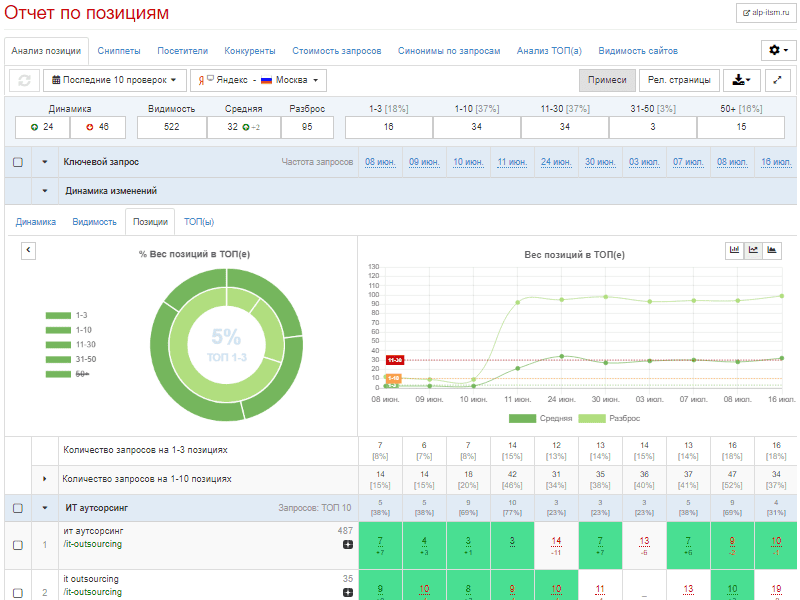800x600 pixels.
Task: Click the download export icon
Action: tap(741, 80)
